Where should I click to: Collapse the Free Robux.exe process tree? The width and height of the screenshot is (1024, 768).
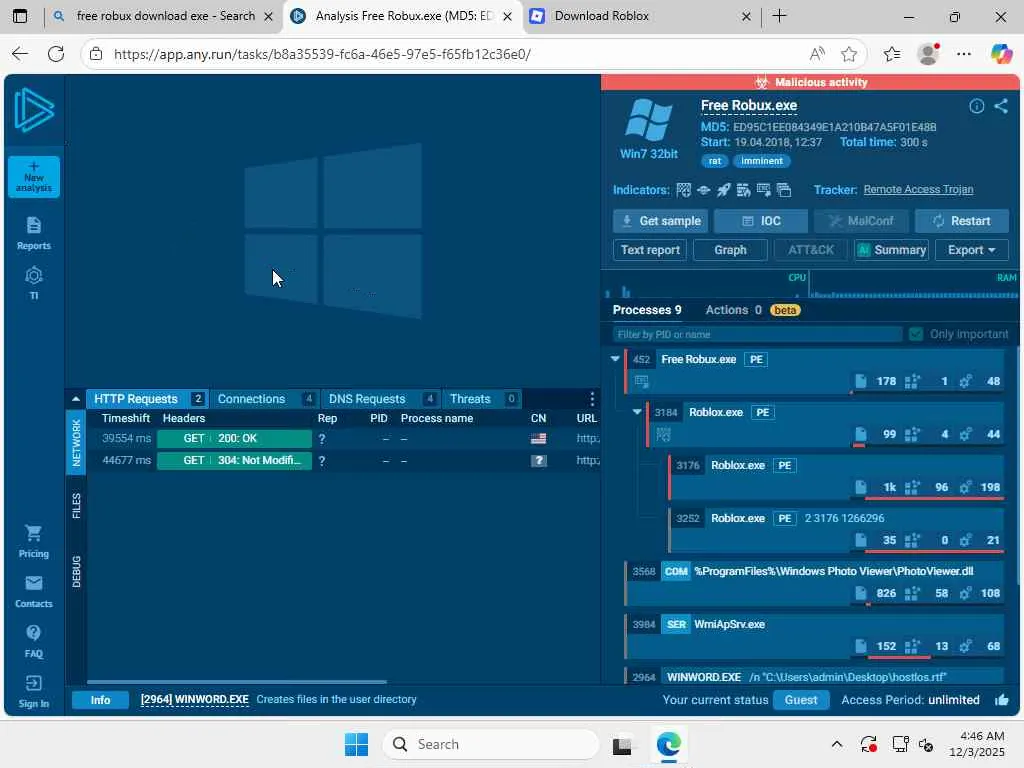[x=615, y=359]
